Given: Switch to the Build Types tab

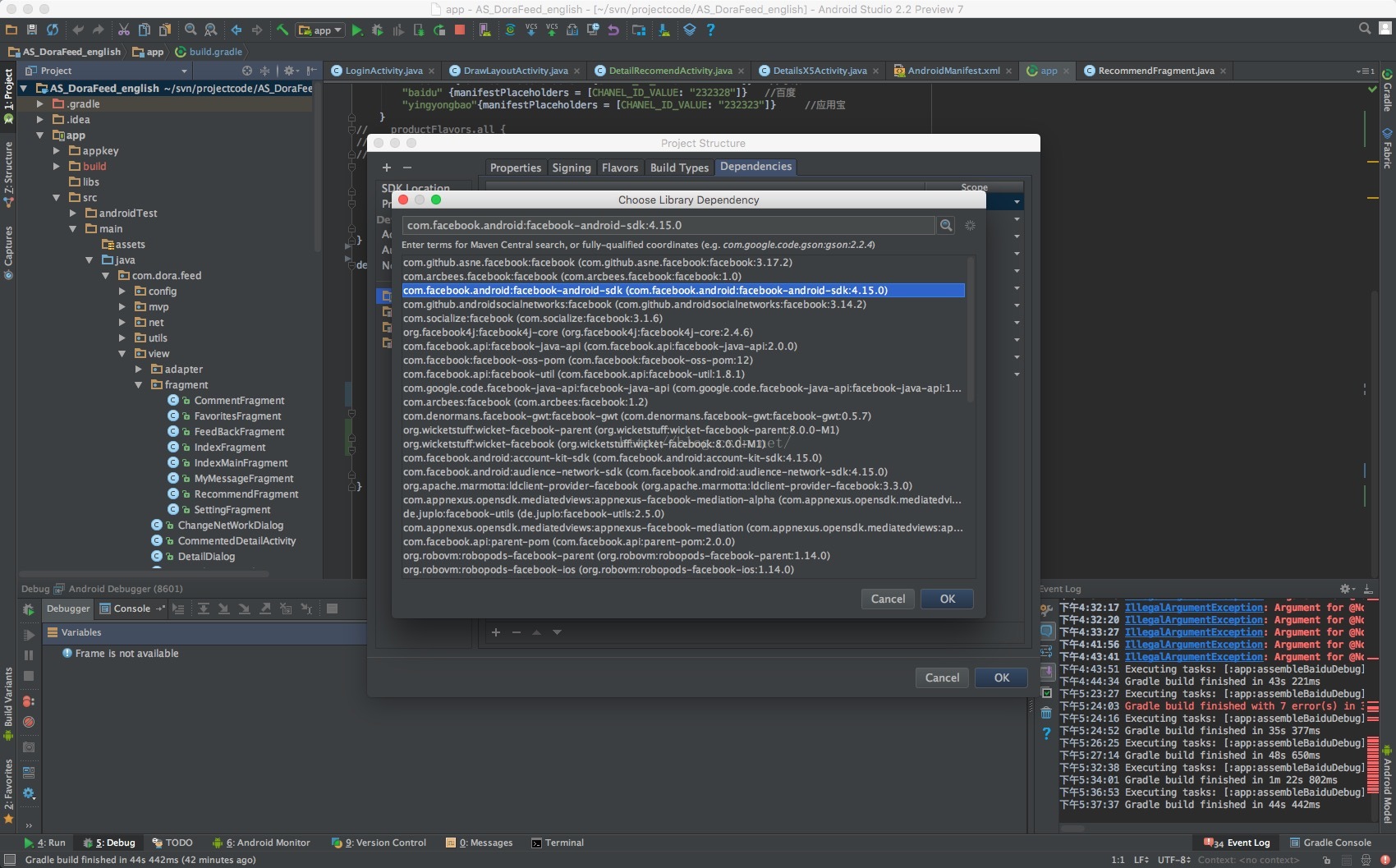Looking at the screenshot, I should click(x=678, y=168).
